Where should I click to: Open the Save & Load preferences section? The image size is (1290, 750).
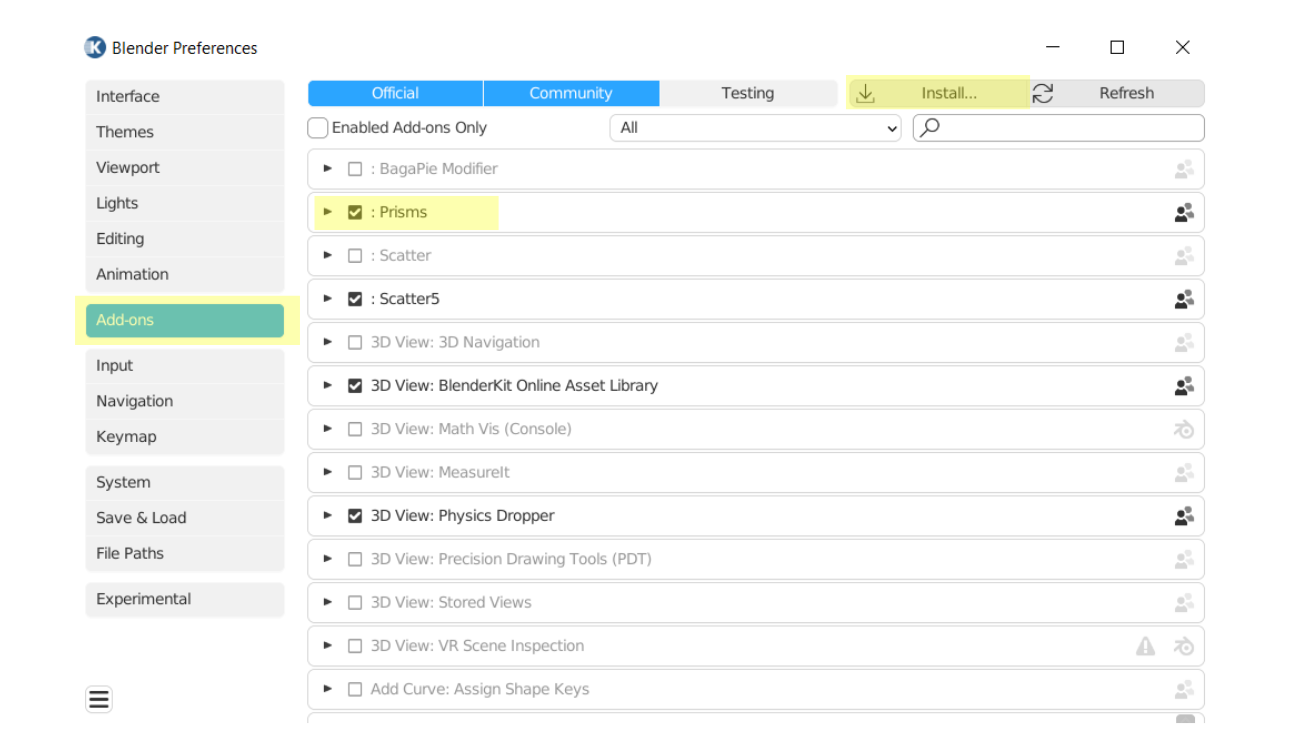(185, 518)
